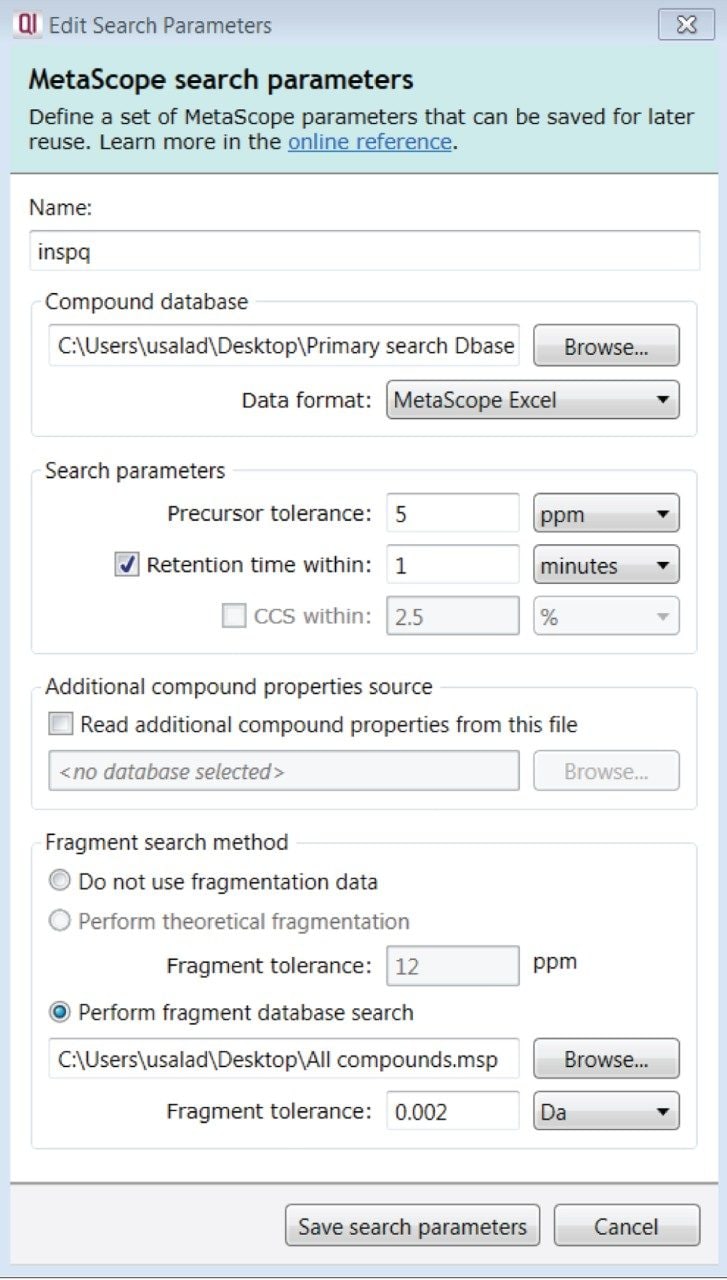Cancel the search parameters dialog

click(627, 1227)
